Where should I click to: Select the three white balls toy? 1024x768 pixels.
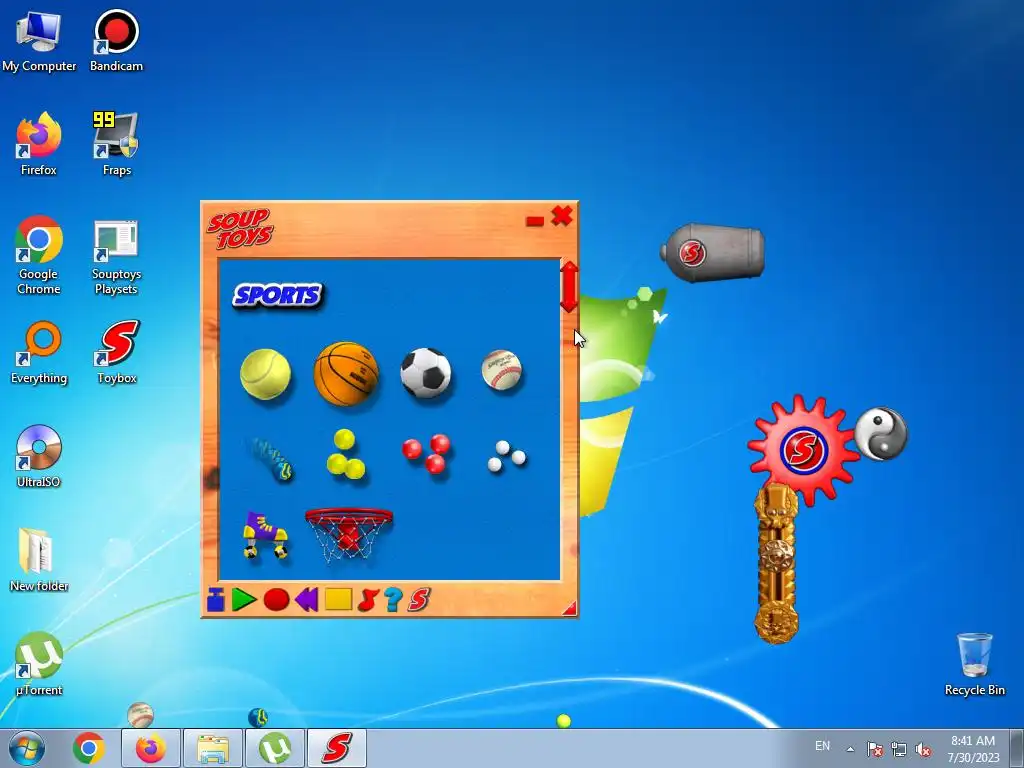point(506,456)
